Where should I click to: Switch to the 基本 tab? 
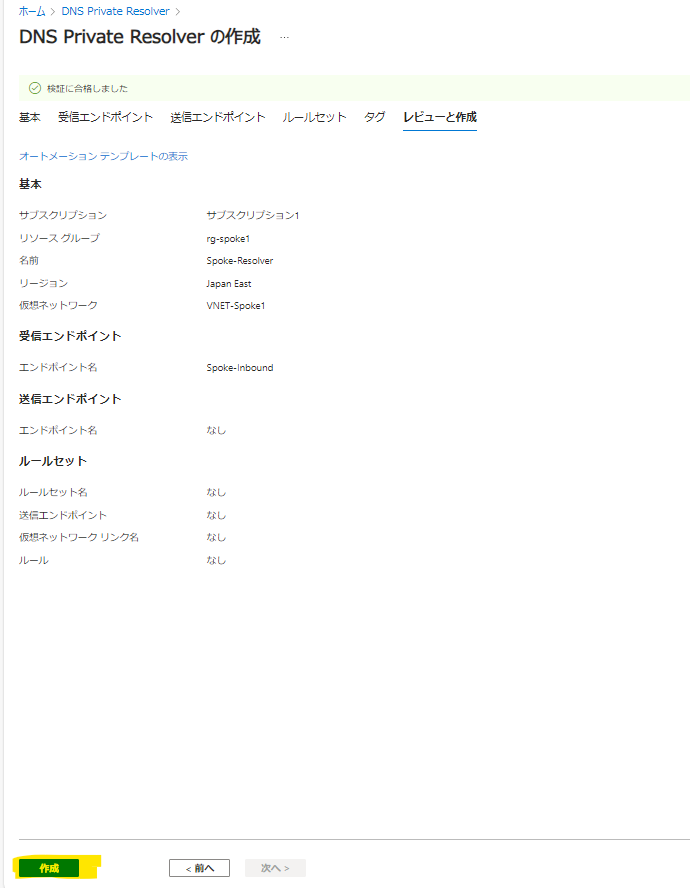click(x=29, y=117)
